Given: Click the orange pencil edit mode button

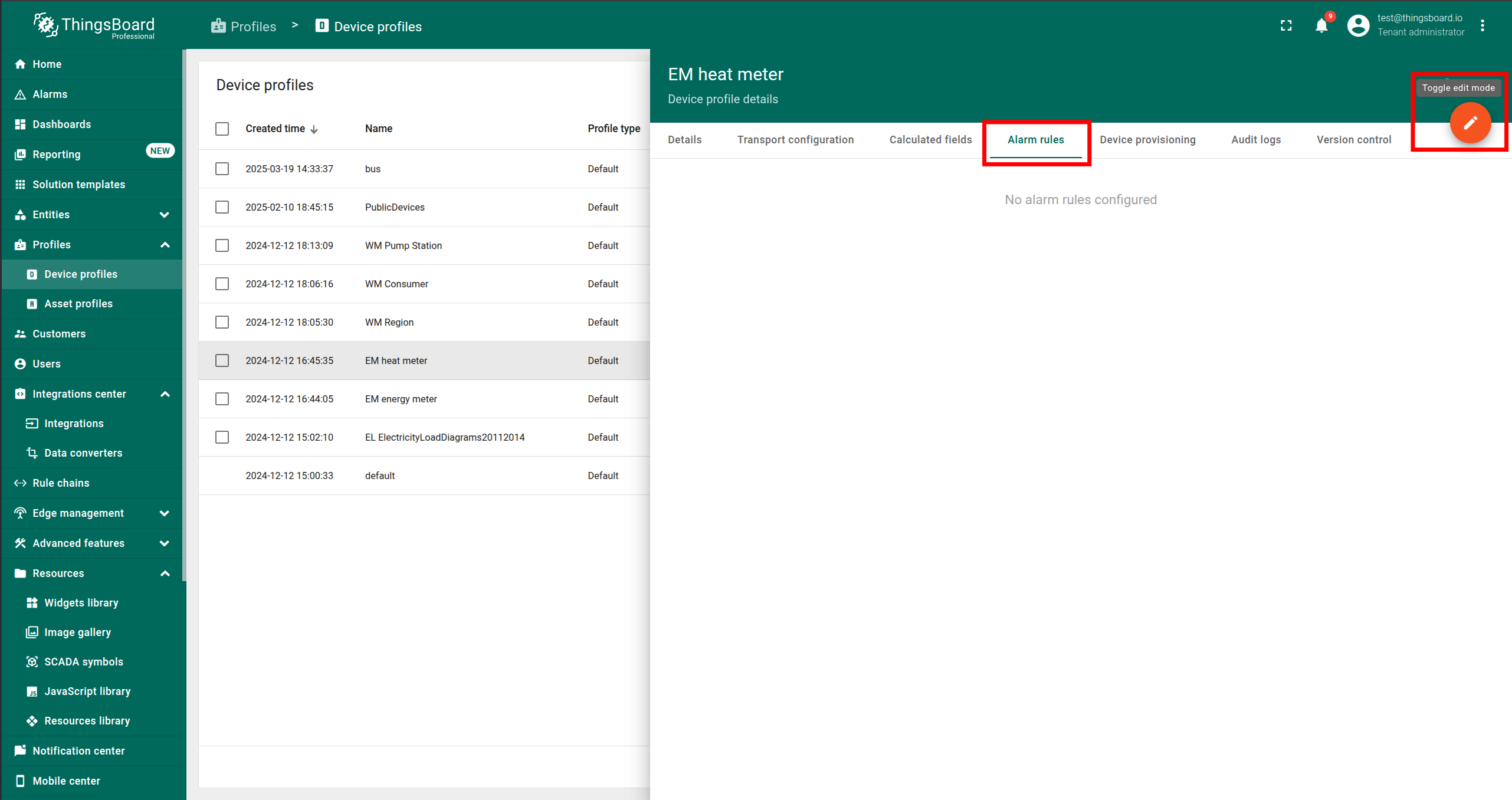Looking at the screenshot, I should (x=1470, y=123).
